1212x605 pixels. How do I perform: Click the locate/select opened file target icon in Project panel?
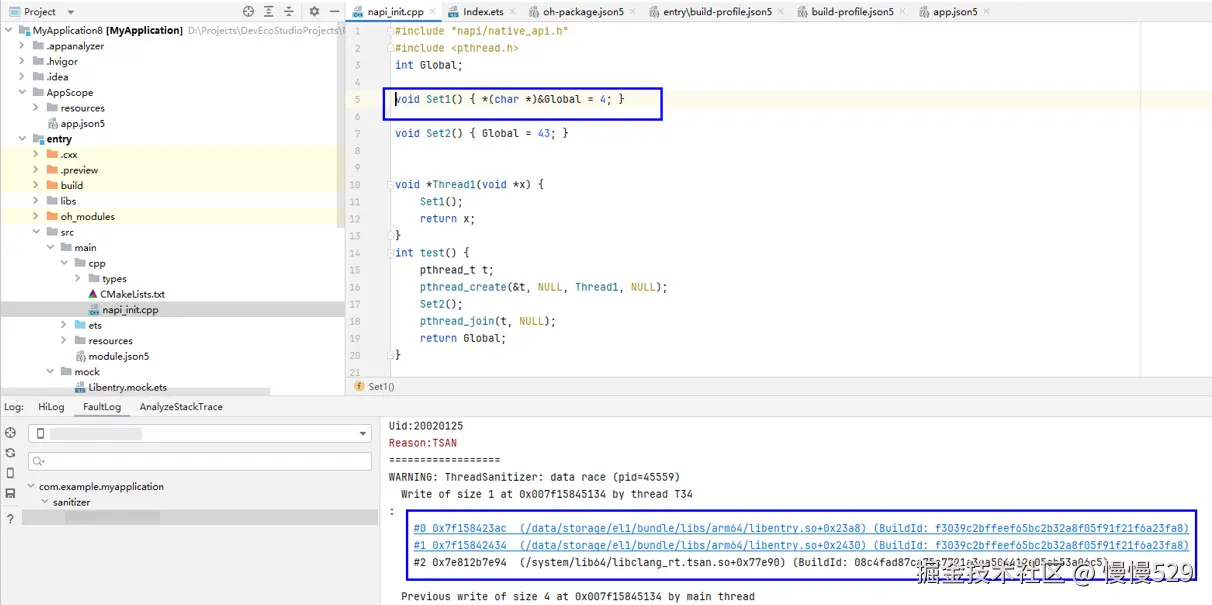[x=248, y=12]
